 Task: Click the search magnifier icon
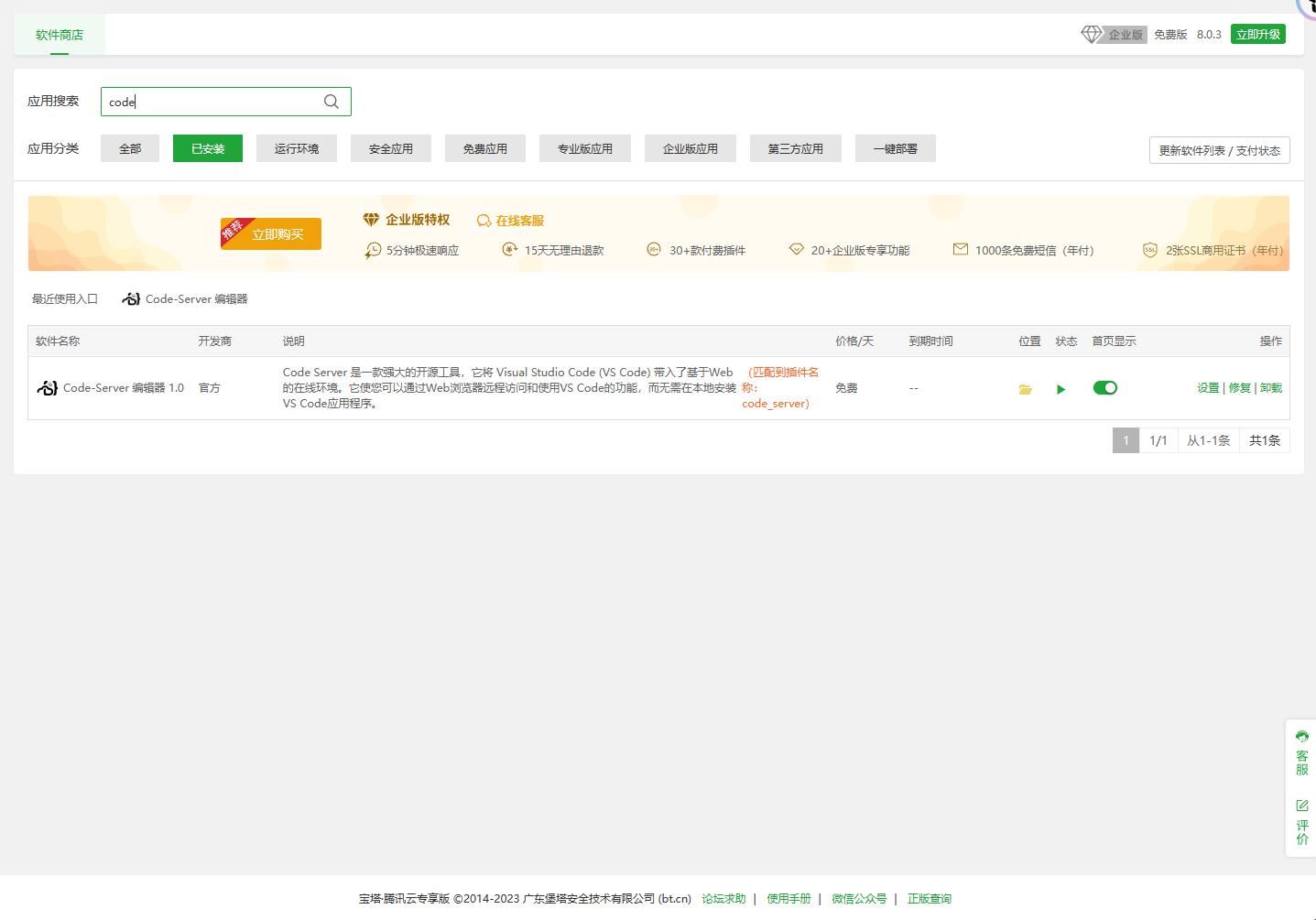tap(332, 102)
